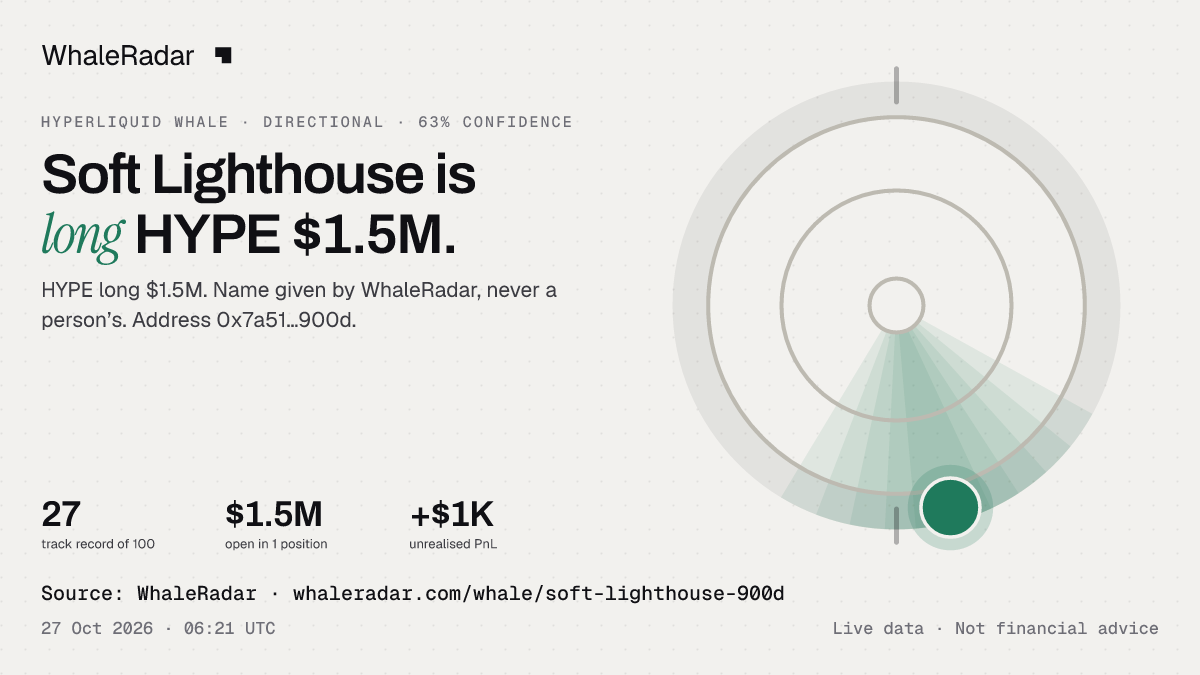Image resolution: width=1200 pixels, height=675 pixels.
Task: Click the WhaleRadar wordmark in the header
Action: coord(118,56)
